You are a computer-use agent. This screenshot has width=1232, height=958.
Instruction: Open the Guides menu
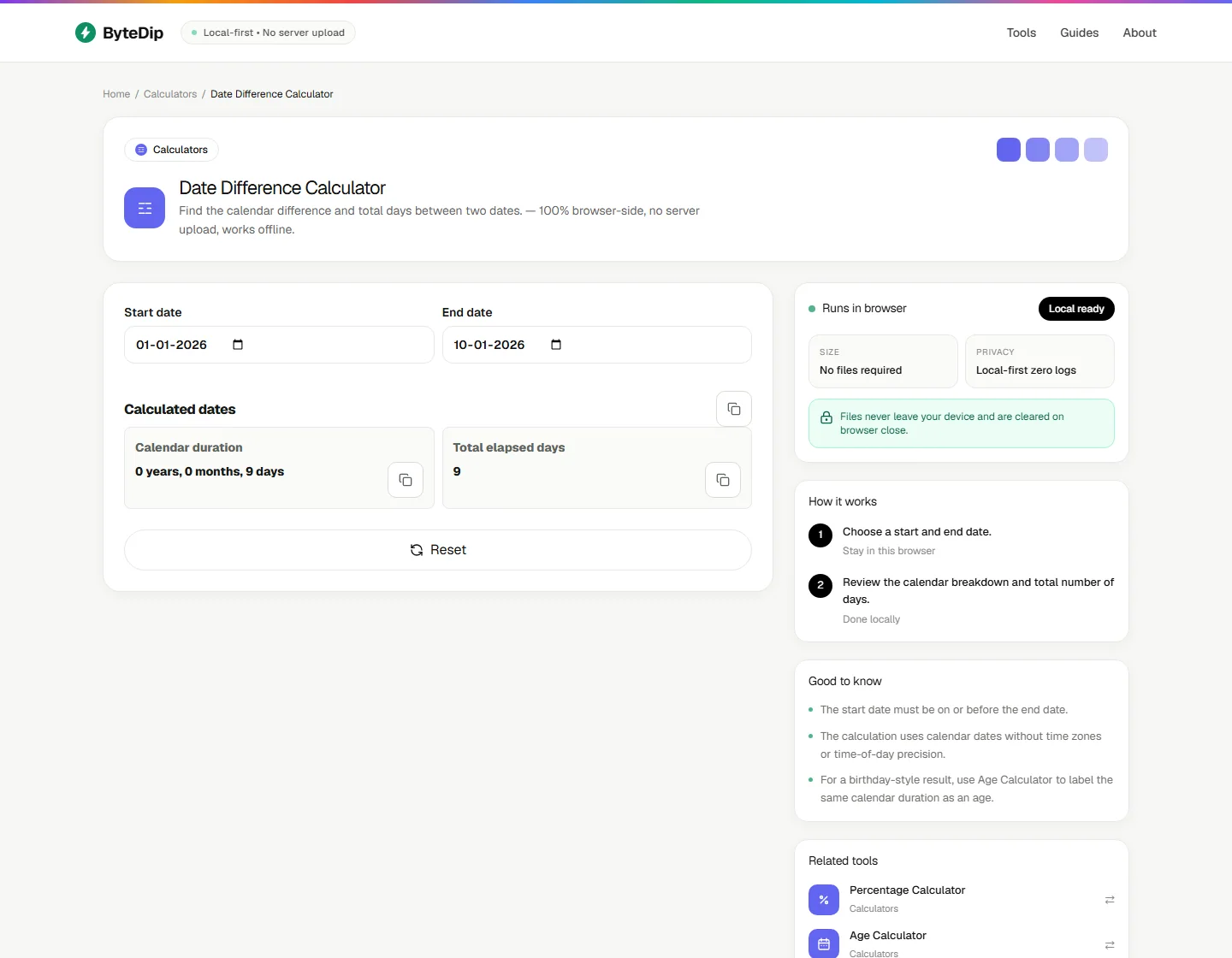tap(1080, 33)
